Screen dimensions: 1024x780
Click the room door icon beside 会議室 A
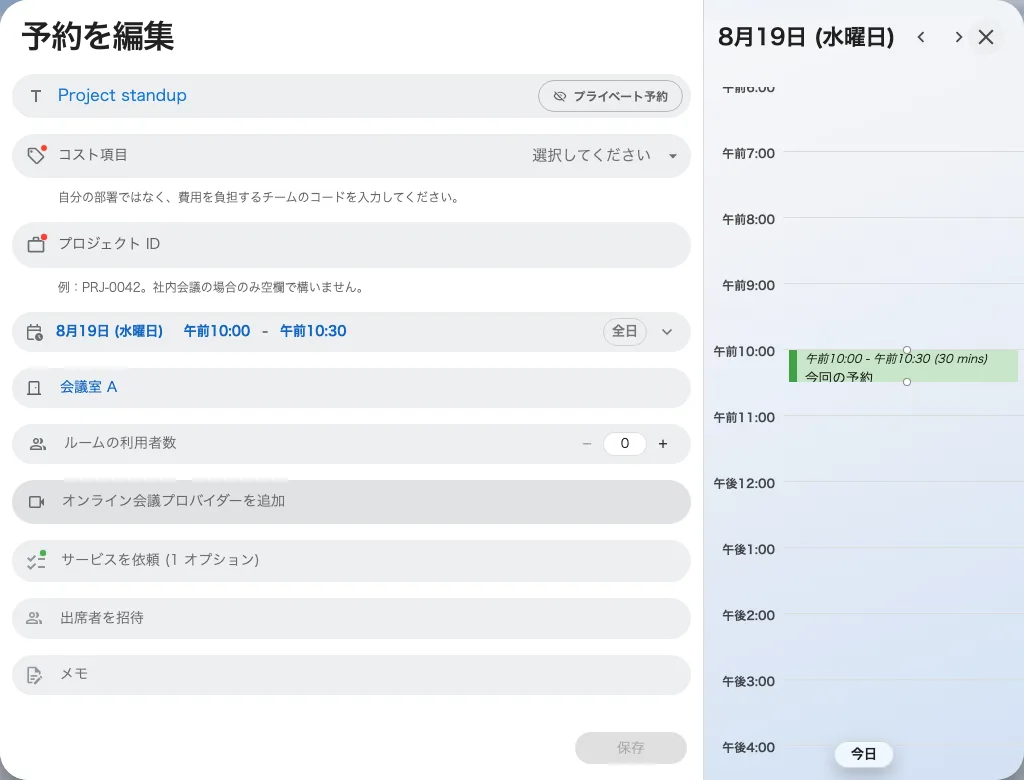[34, 388]
